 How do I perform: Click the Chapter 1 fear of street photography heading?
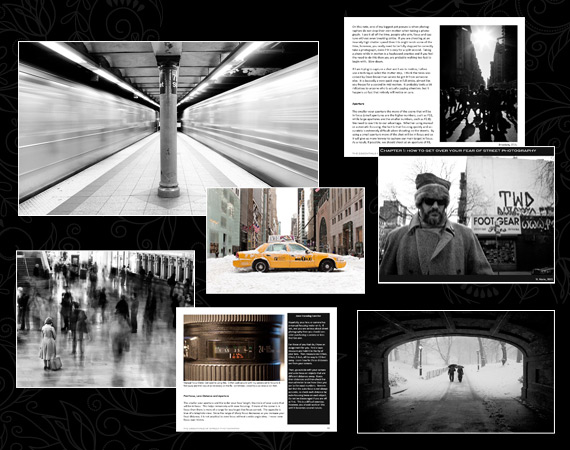tap(457, 150)
